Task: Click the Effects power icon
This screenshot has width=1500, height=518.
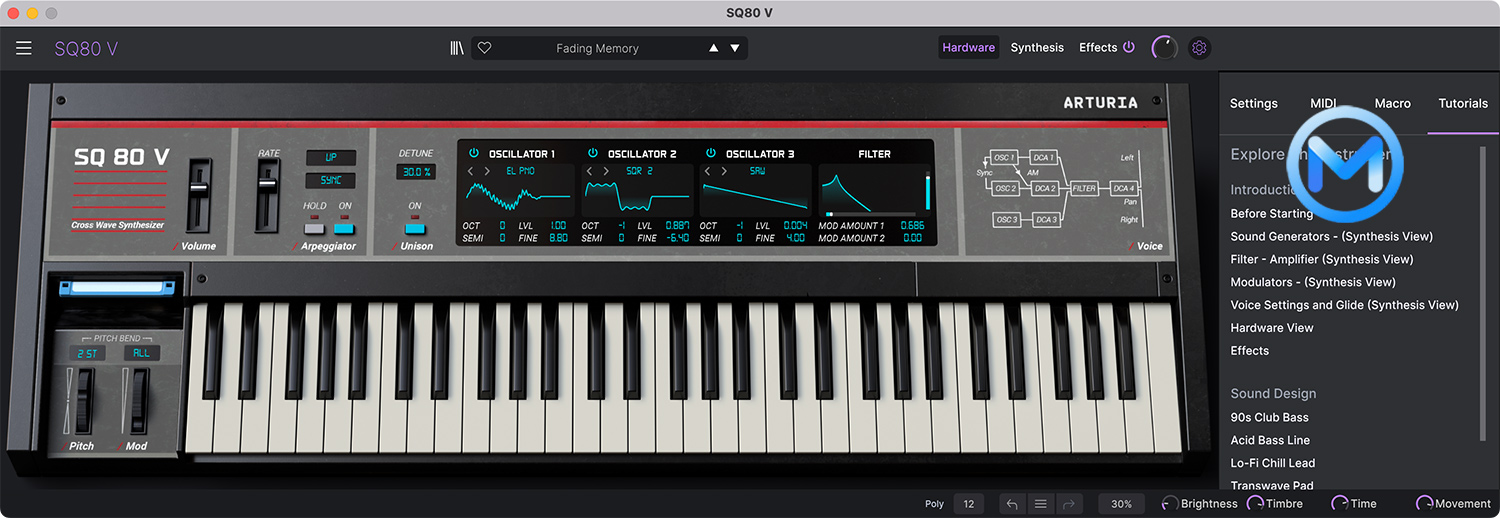Action: (1129, 48)
